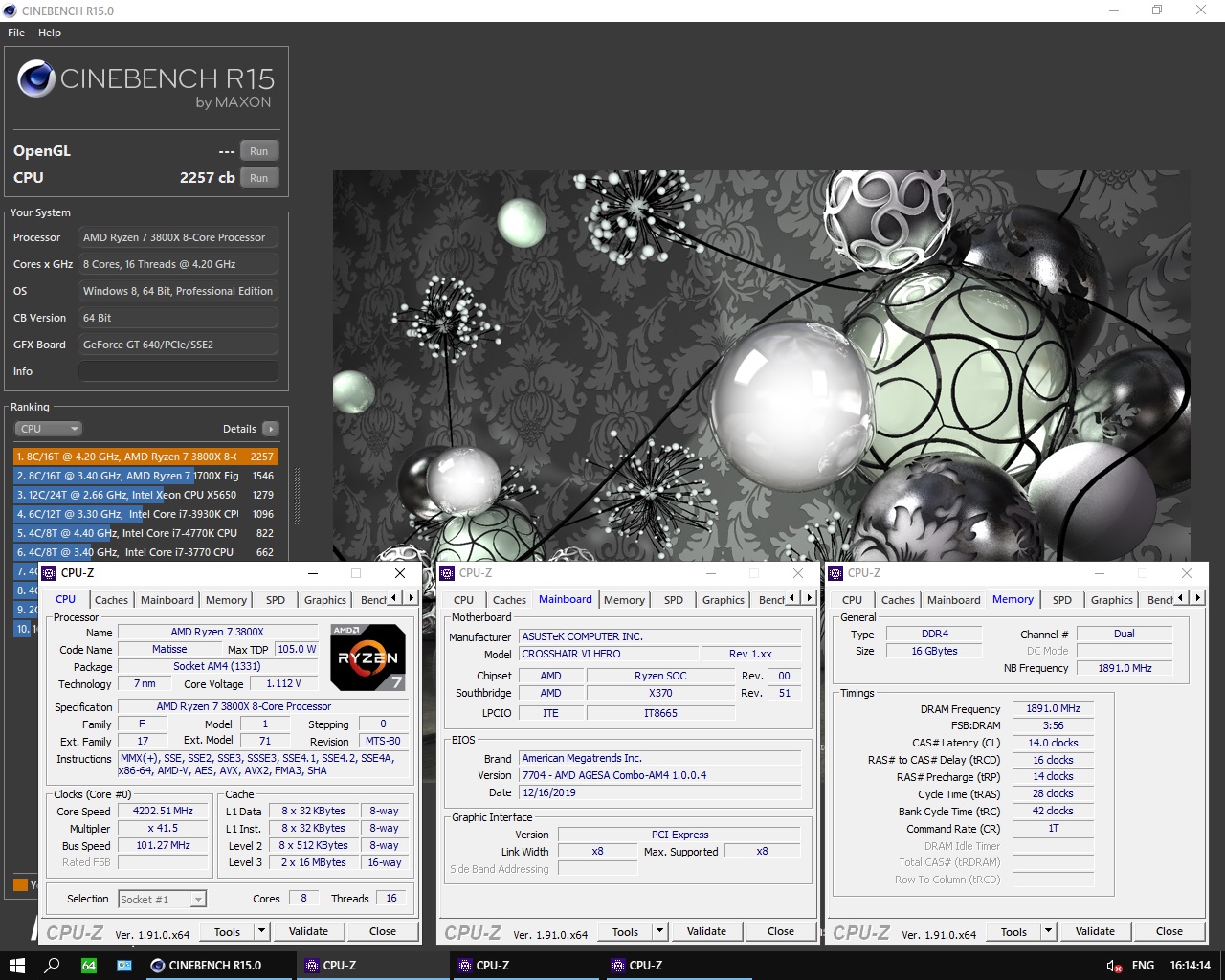Open taskbar search magnifier
Viewport: 1225px width, 980px height.
point(53,965)
